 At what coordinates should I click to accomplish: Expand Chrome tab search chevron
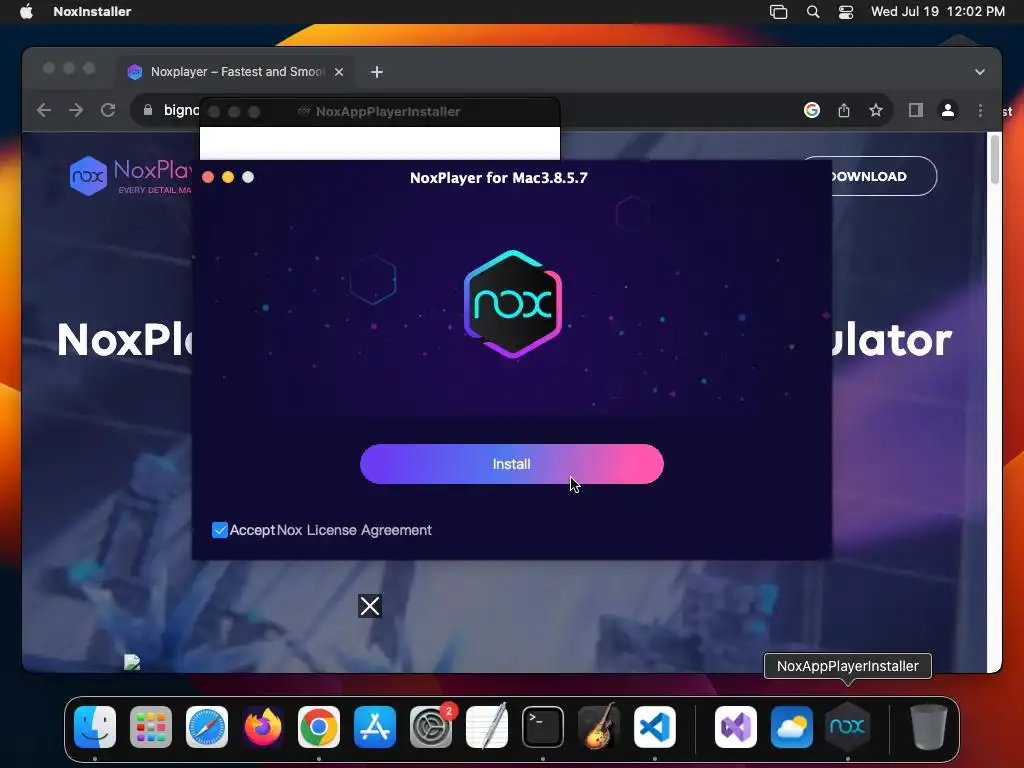click(980, 72)
